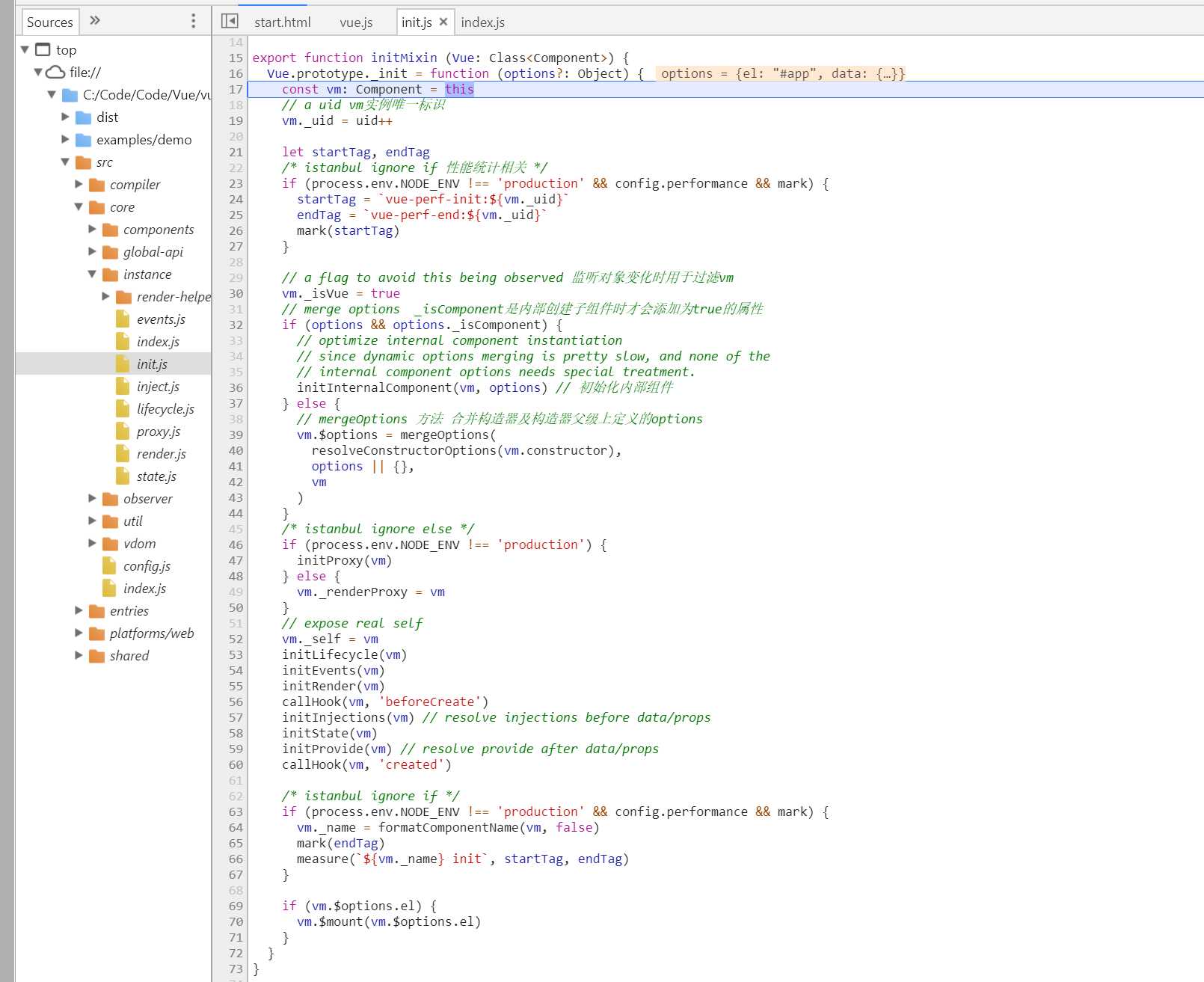Open render.js file
The height and width of the screenshot is (982, 1204).
click(x=161, y=454)
